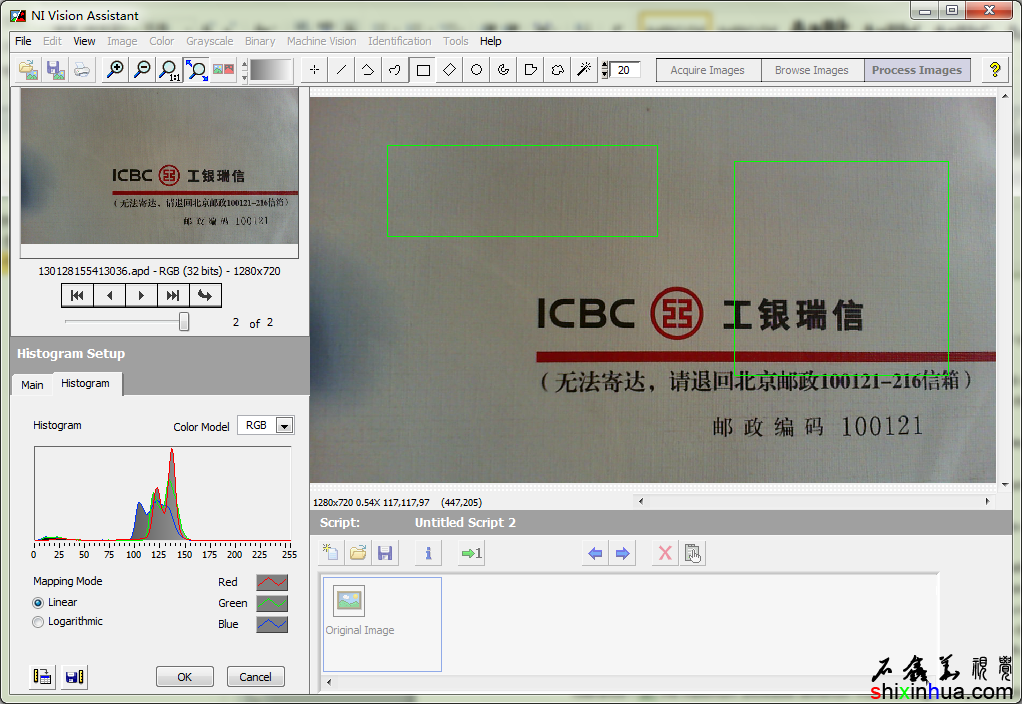Click the Acquire Images button
1022x704 pixels.
708,70
